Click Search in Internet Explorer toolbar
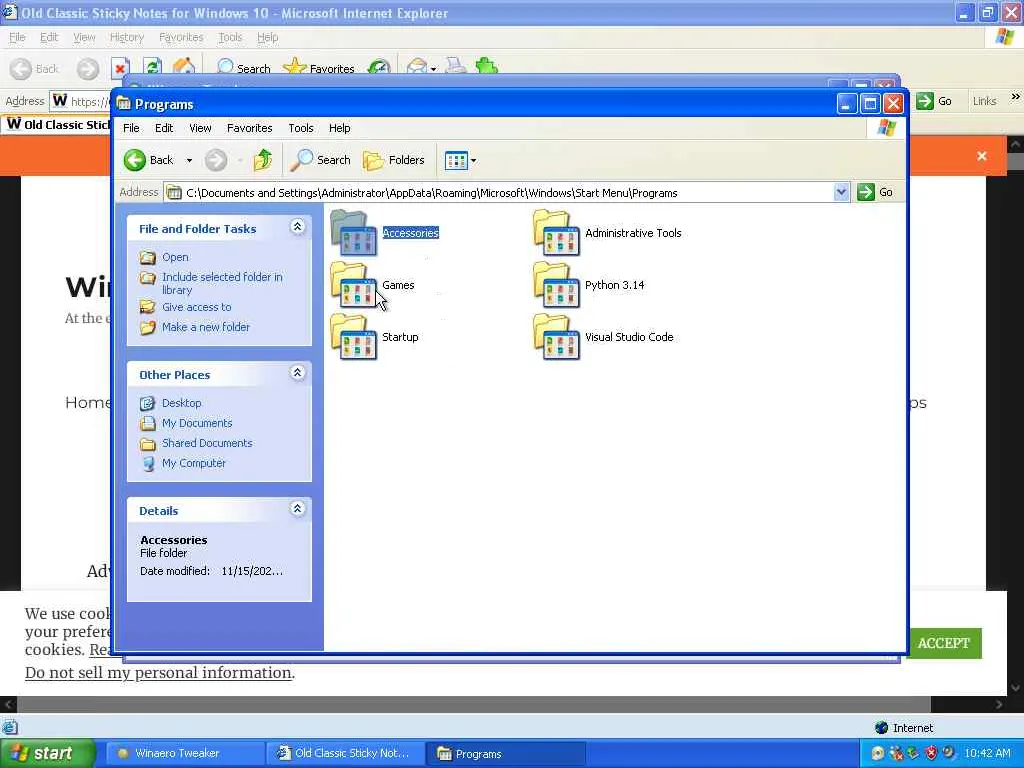The image size is (1024, 768). [x=243, y=68]
